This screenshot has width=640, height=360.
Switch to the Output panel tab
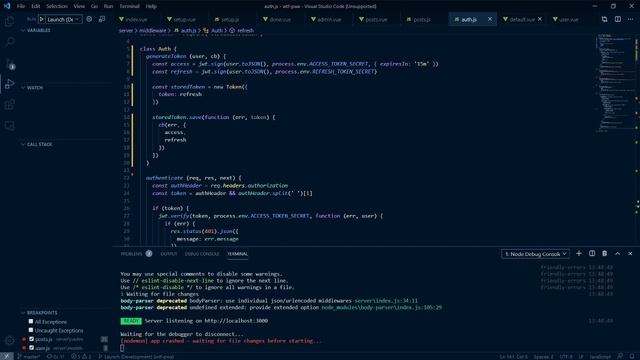(169, 254)
